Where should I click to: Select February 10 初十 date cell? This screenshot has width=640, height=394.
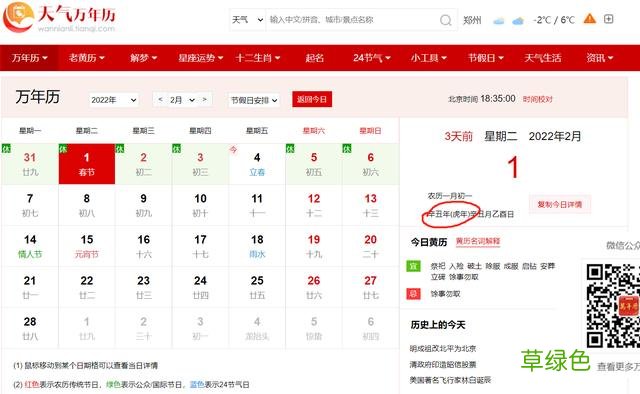[x=200, y=205]
